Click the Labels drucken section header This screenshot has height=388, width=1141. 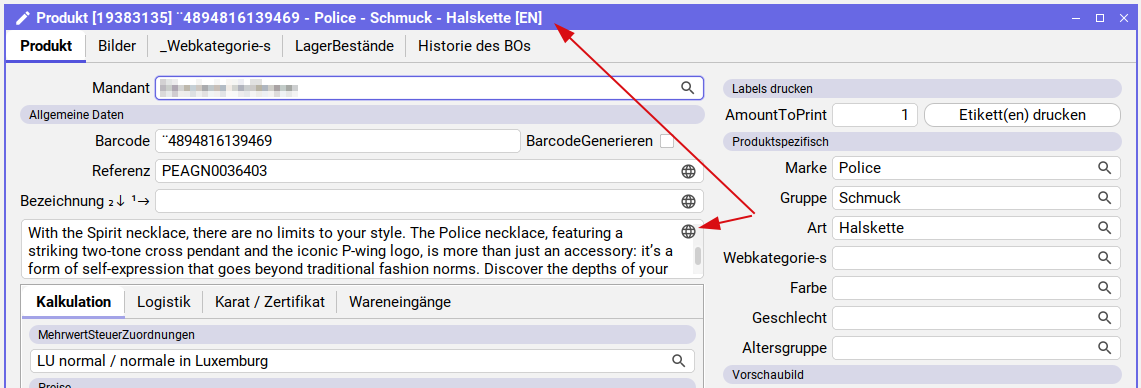[x=922, y=89]
